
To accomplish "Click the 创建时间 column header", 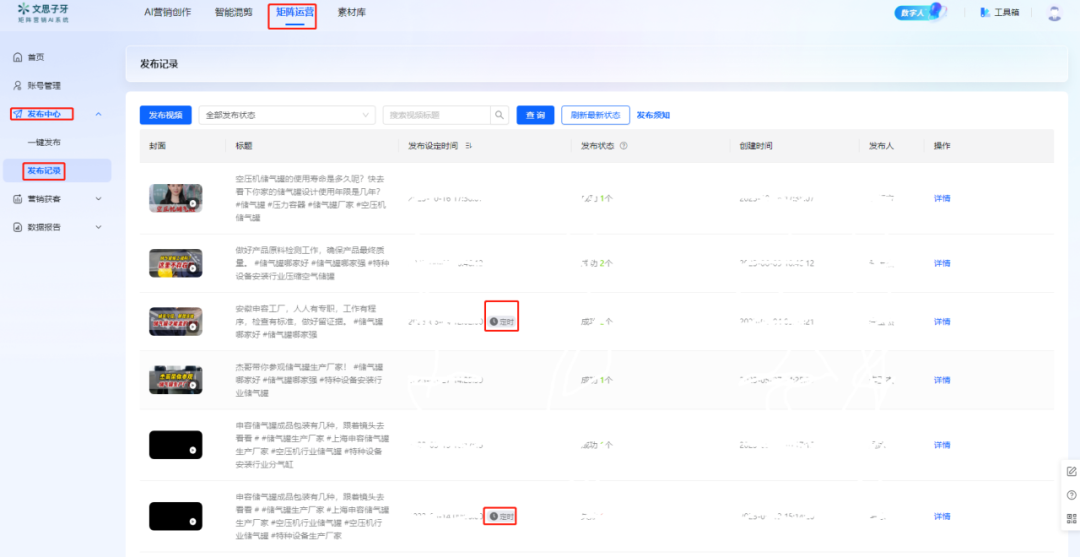I will pos(756,146).
